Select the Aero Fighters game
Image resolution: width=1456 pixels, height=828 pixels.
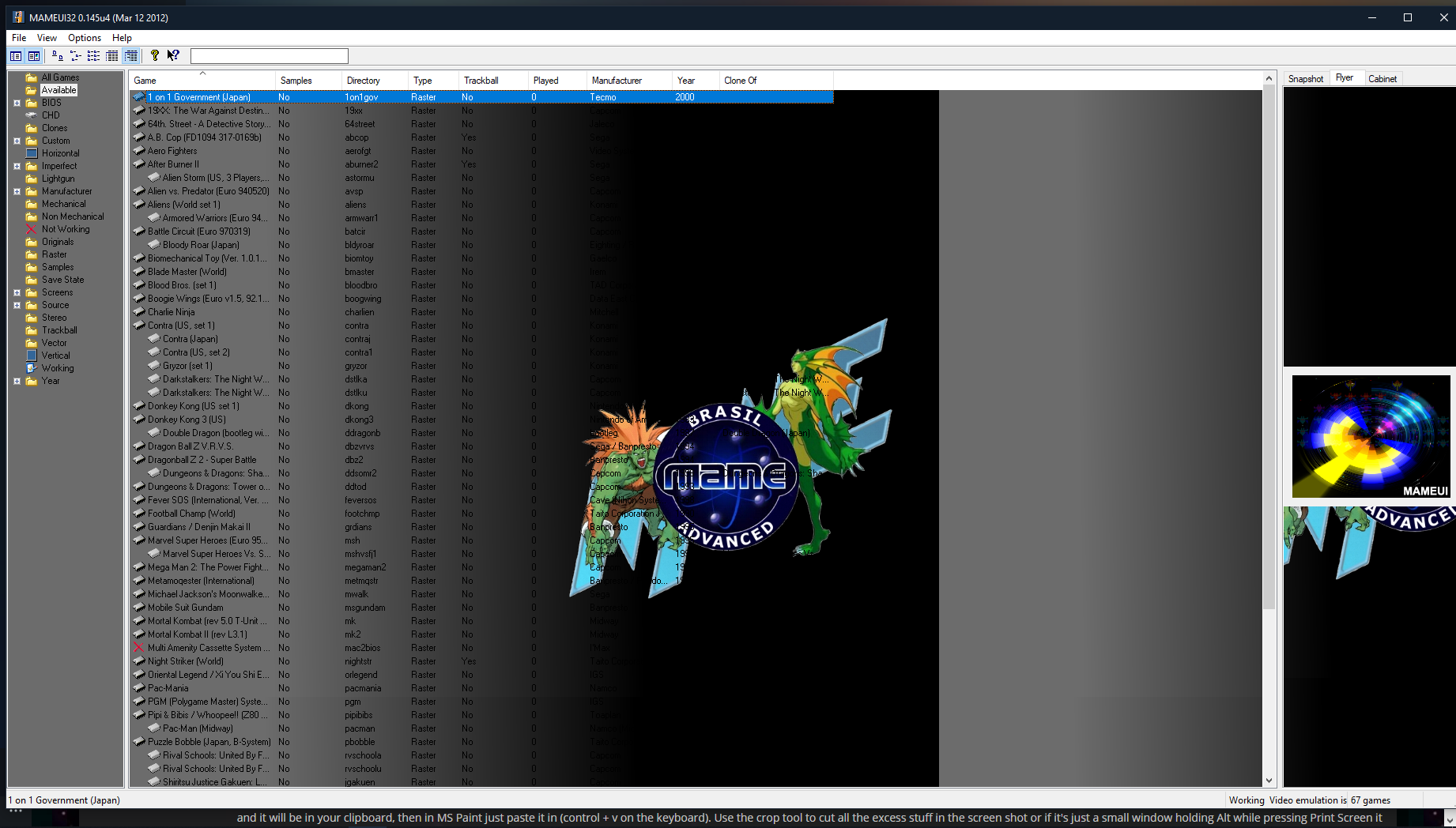coord(172,151)
